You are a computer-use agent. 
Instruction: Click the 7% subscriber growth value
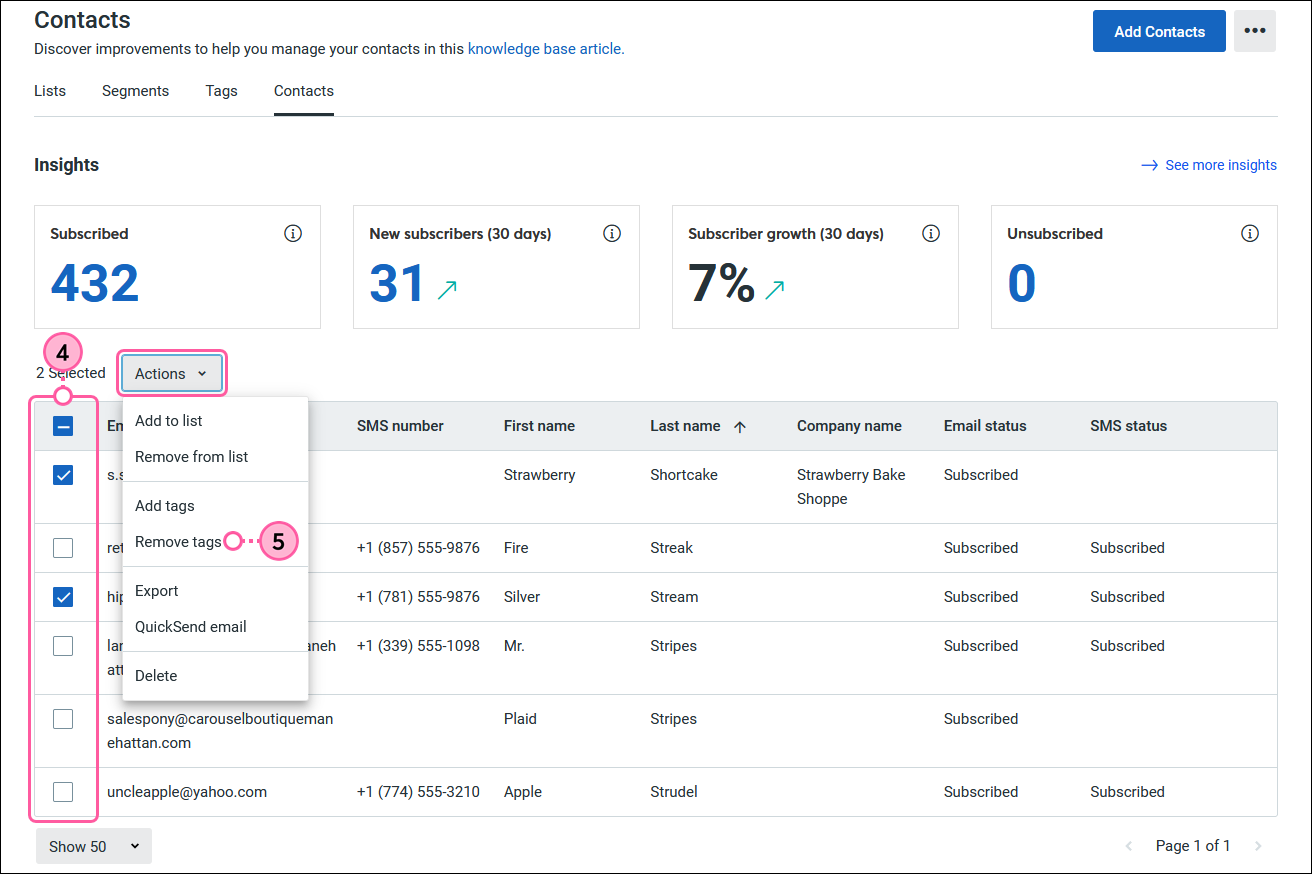(x=721, y=283)
